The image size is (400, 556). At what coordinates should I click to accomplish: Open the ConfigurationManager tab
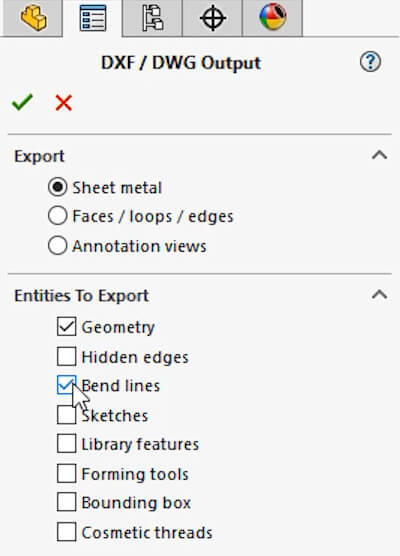click(152, 18)
